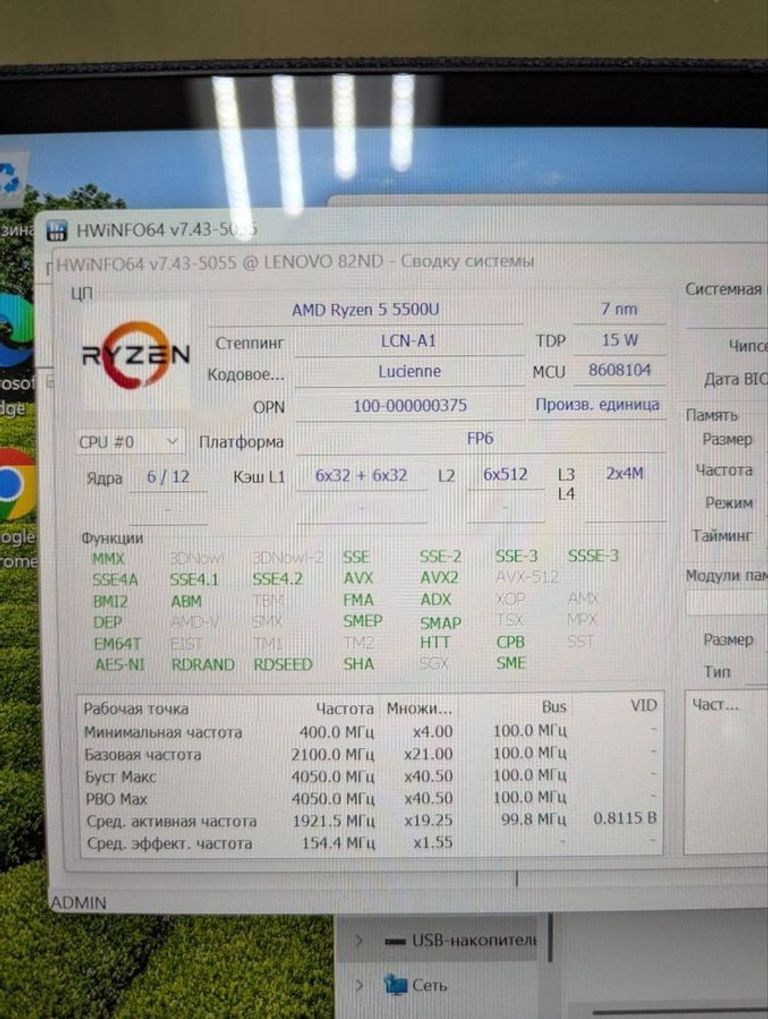Open Microsoft Edge from the desktop
This screenshot has height=1019, width=768.
(x=14, y=331)
